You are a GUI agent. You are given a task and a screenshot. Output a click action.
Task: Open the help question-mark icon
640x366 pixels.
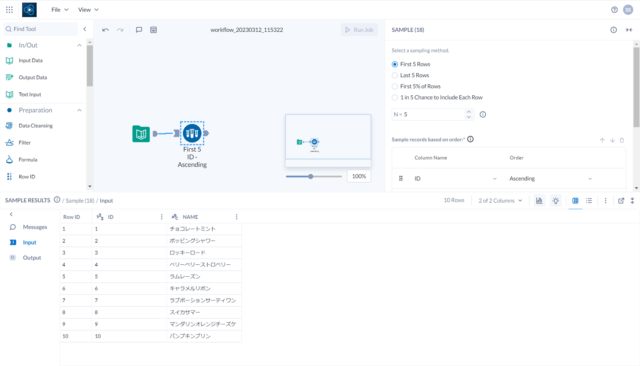coord(614,10)
